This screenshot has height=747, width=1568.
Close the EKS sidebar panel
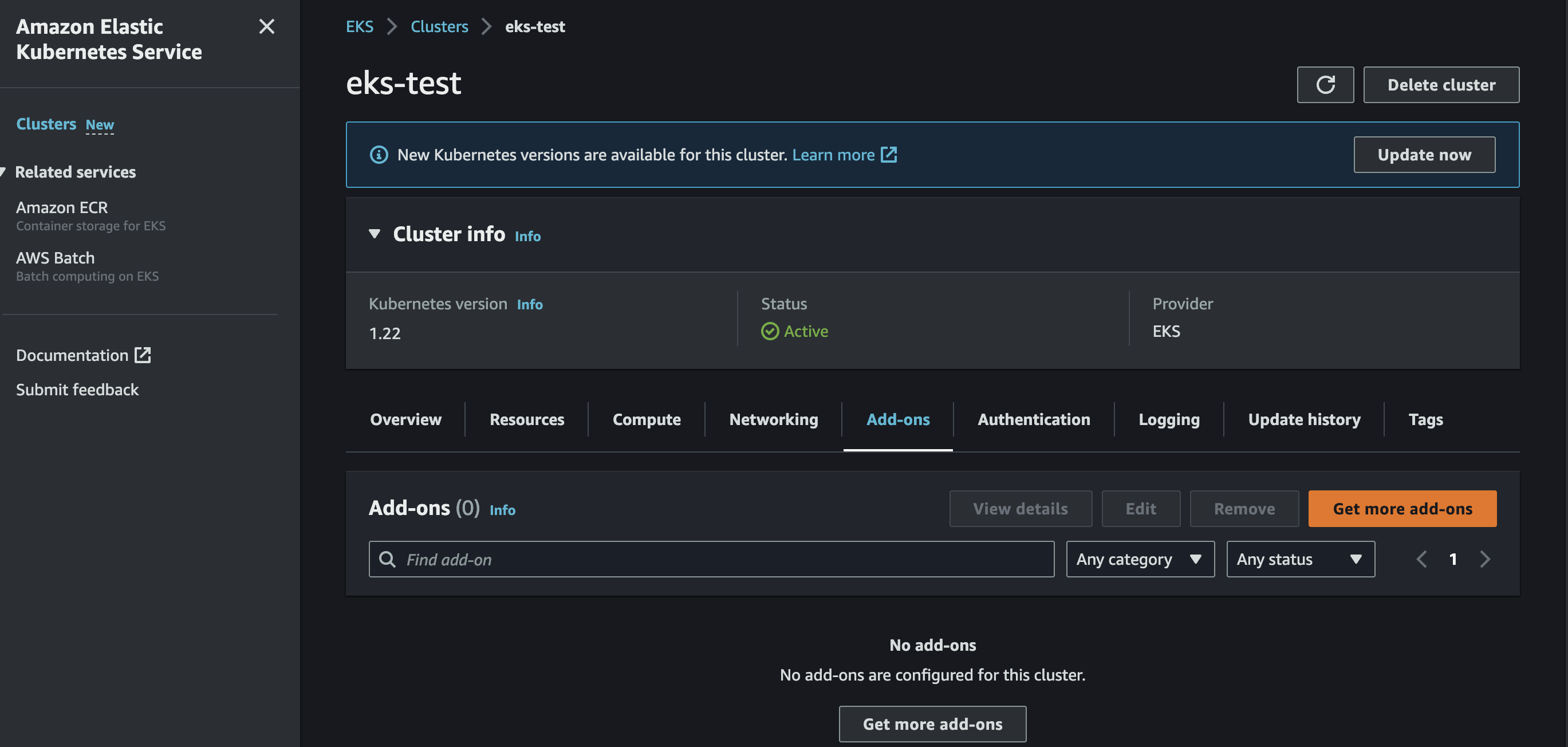267,27
